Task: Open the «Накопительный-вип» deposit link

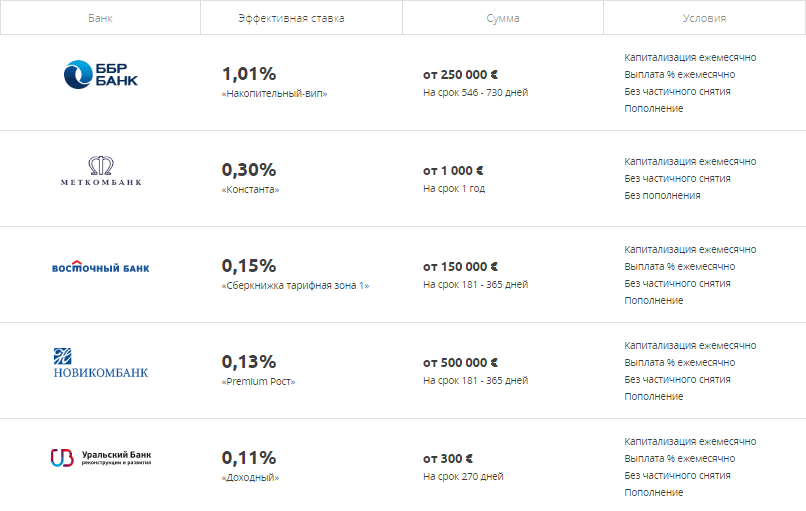Action: (274, 94)
